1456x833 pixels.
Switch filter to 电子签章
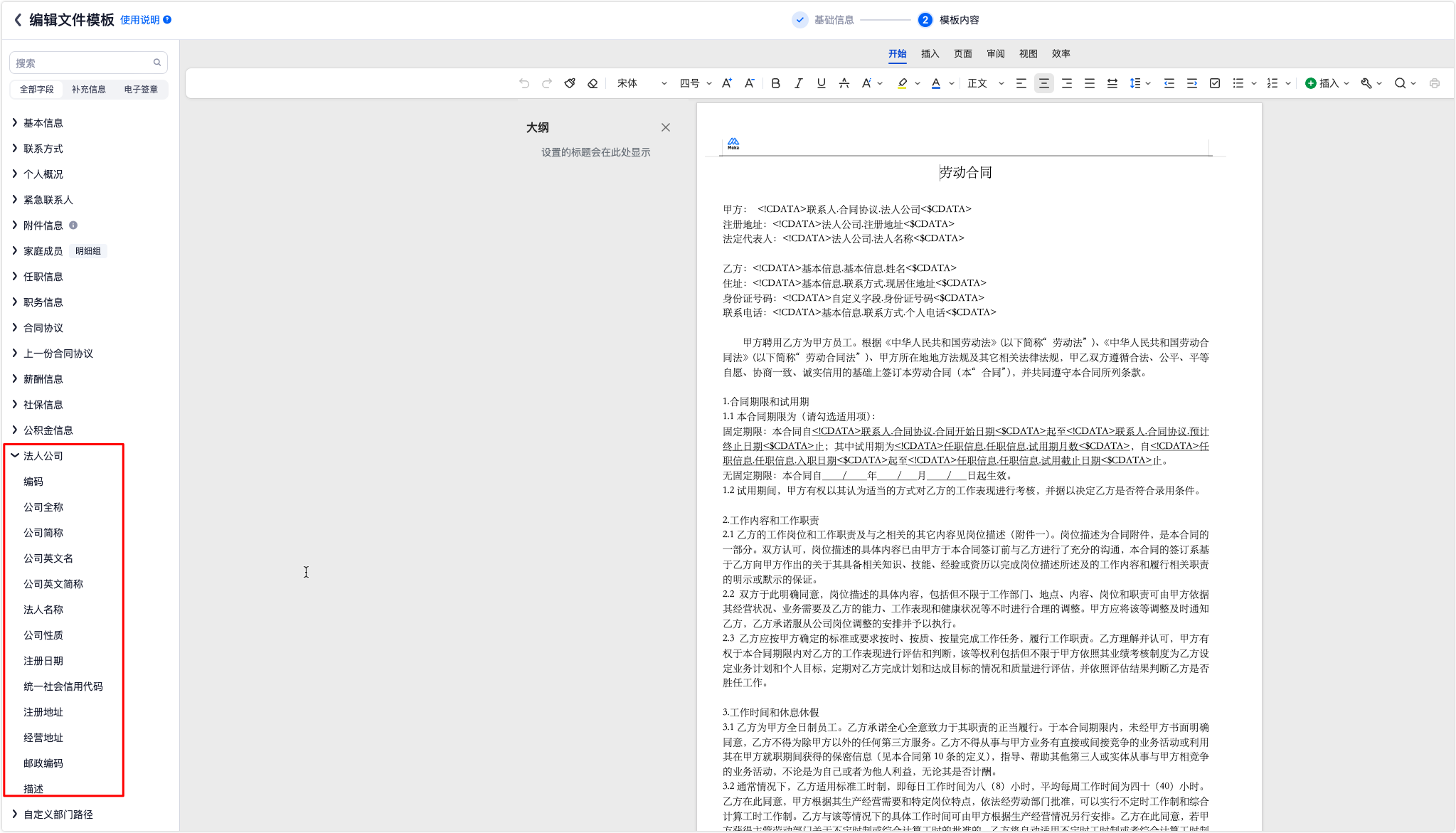[x=141, y=90]
